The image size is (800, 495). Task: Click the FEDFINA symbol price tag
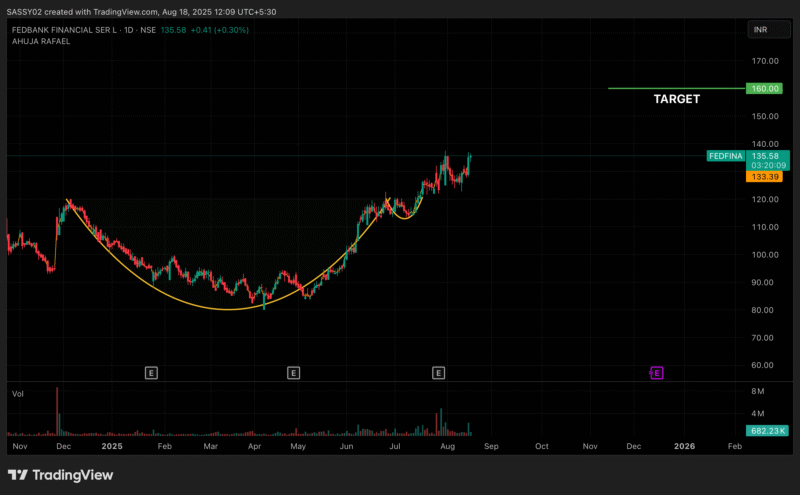[725, 156]
